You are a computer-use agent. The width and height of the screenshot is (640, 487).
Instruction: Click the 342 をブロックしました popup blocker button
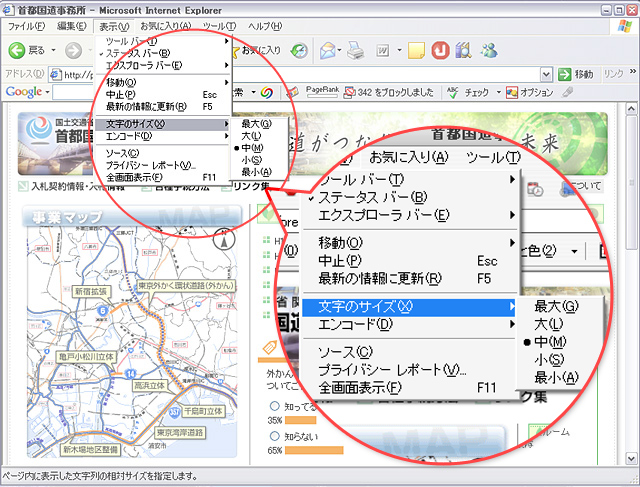389,93
